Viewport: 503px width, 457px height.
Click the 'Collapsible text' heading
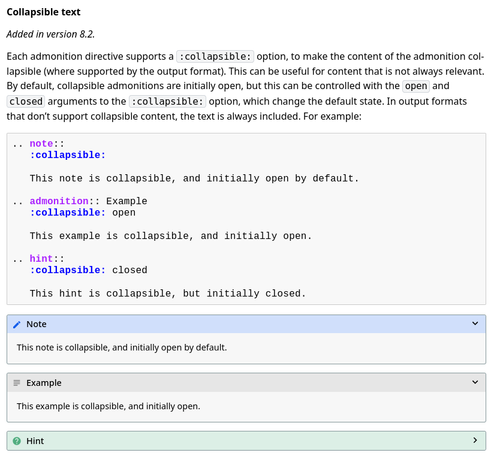43,12
